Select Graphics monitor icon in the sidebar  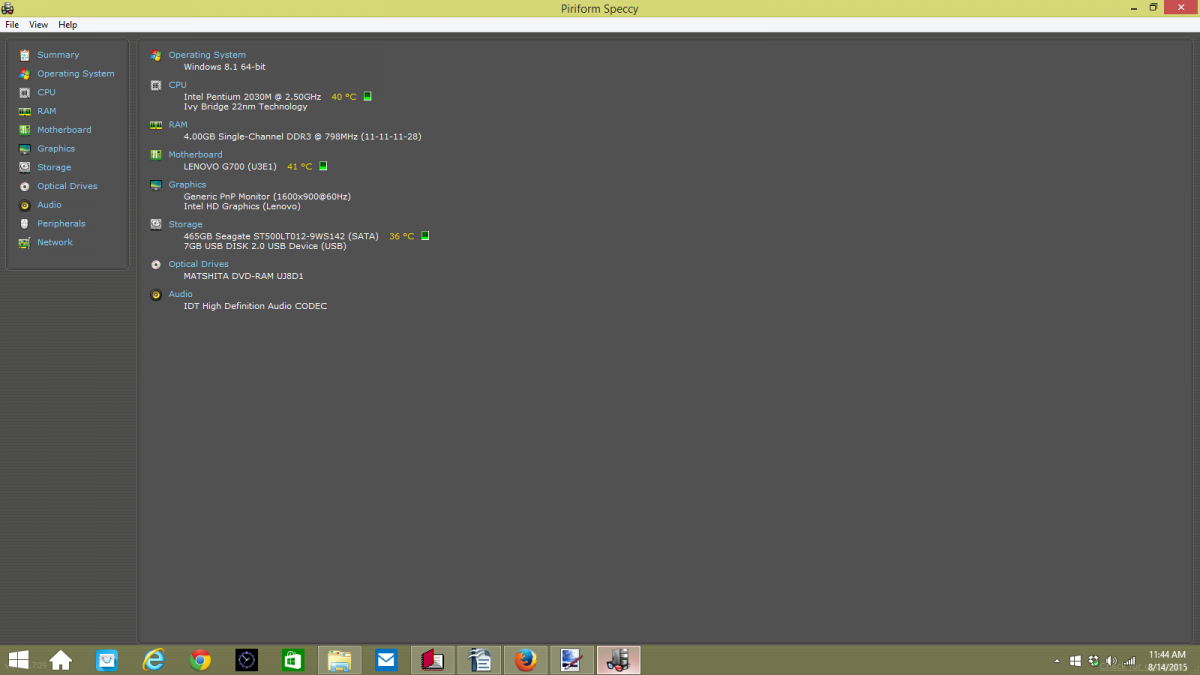click(x=24, y=149)
